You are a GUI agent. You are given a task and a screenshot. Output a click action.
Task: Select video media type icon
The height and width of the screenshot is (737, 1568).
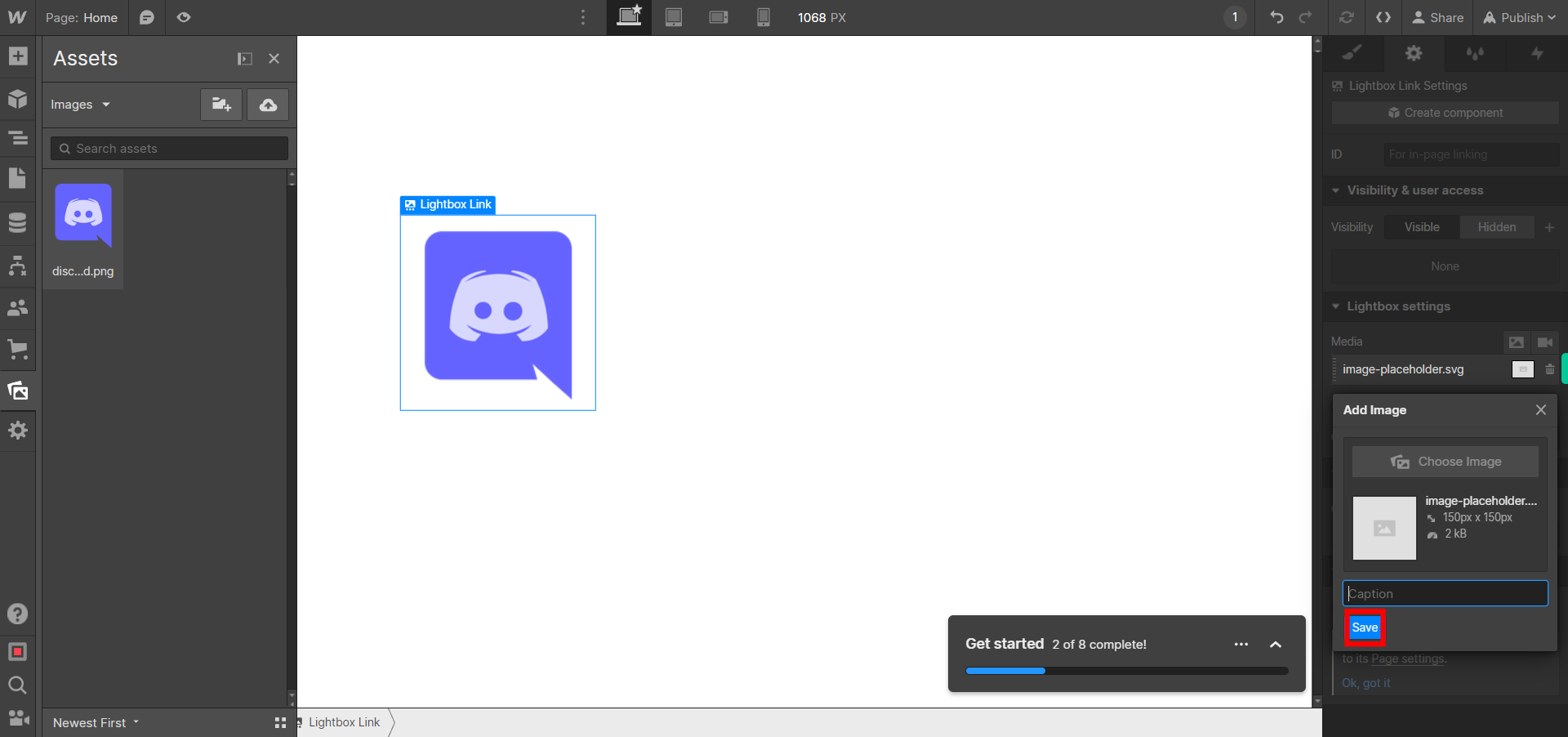click(x=1545, y=342)
